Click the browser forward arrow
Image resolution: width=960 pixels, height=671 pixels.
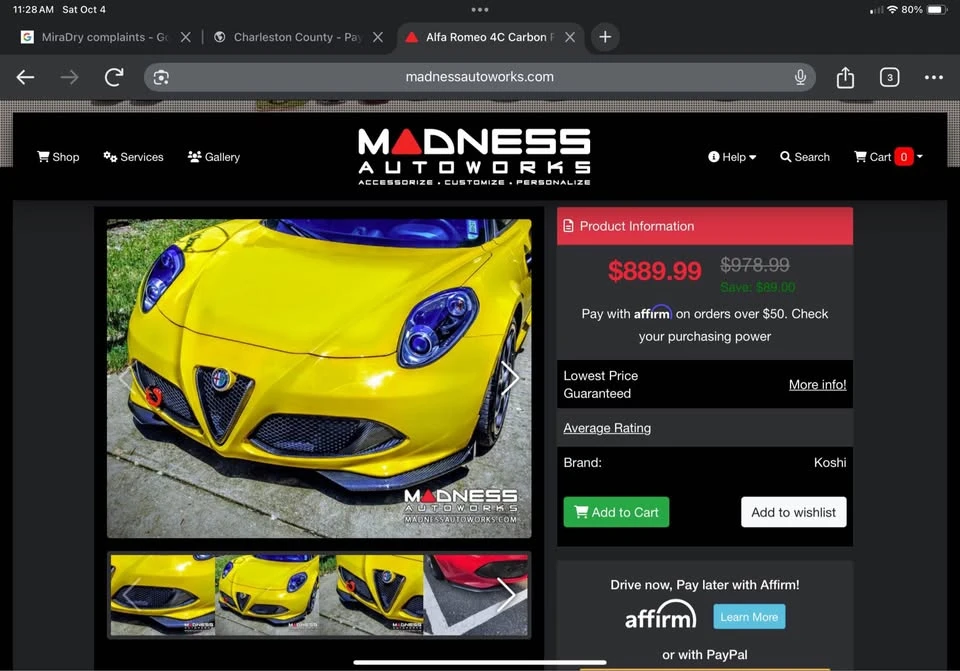[69, 77]
